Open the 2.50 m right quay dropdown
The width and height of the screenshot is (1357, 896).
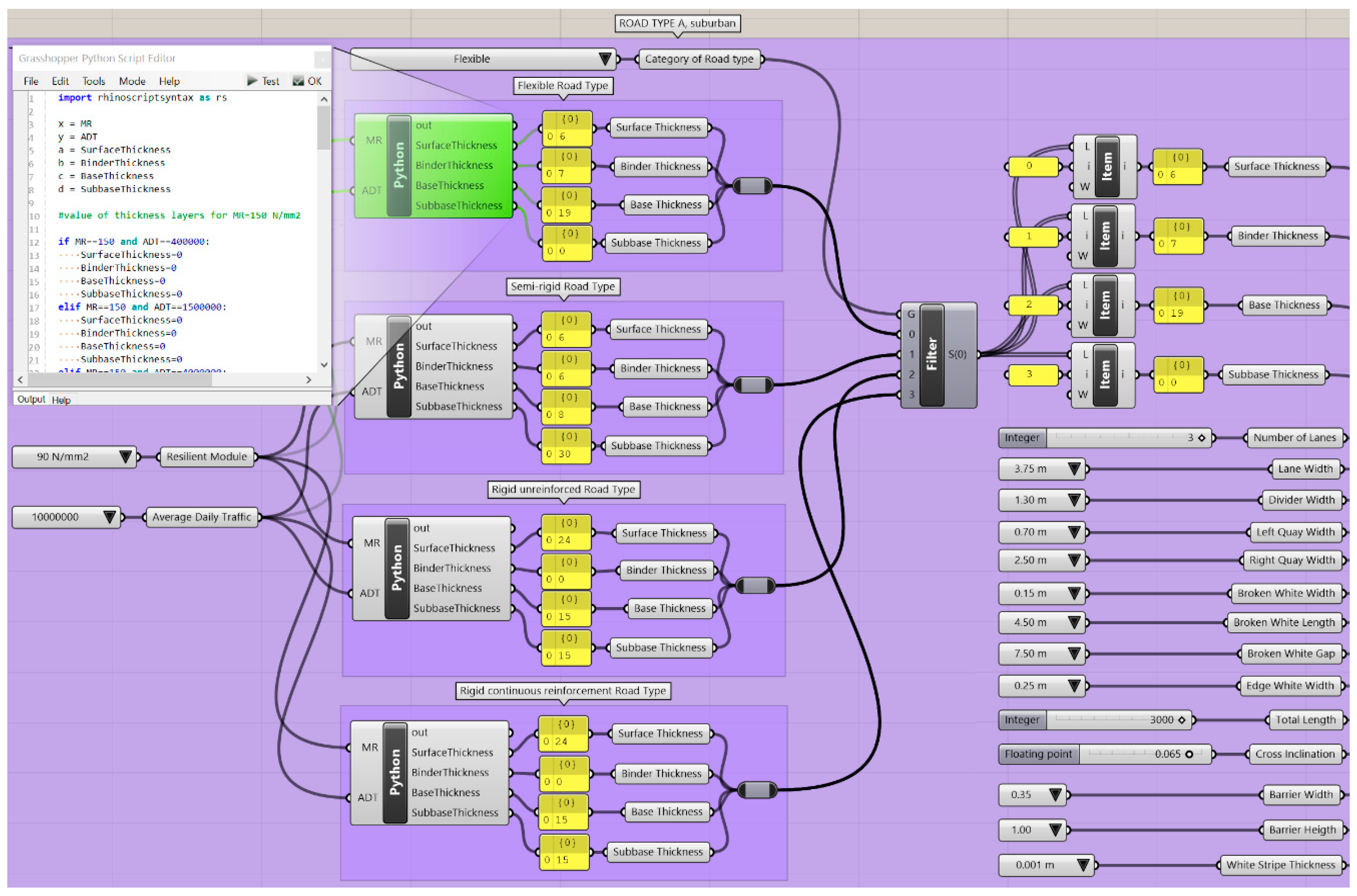point(1041,561)
